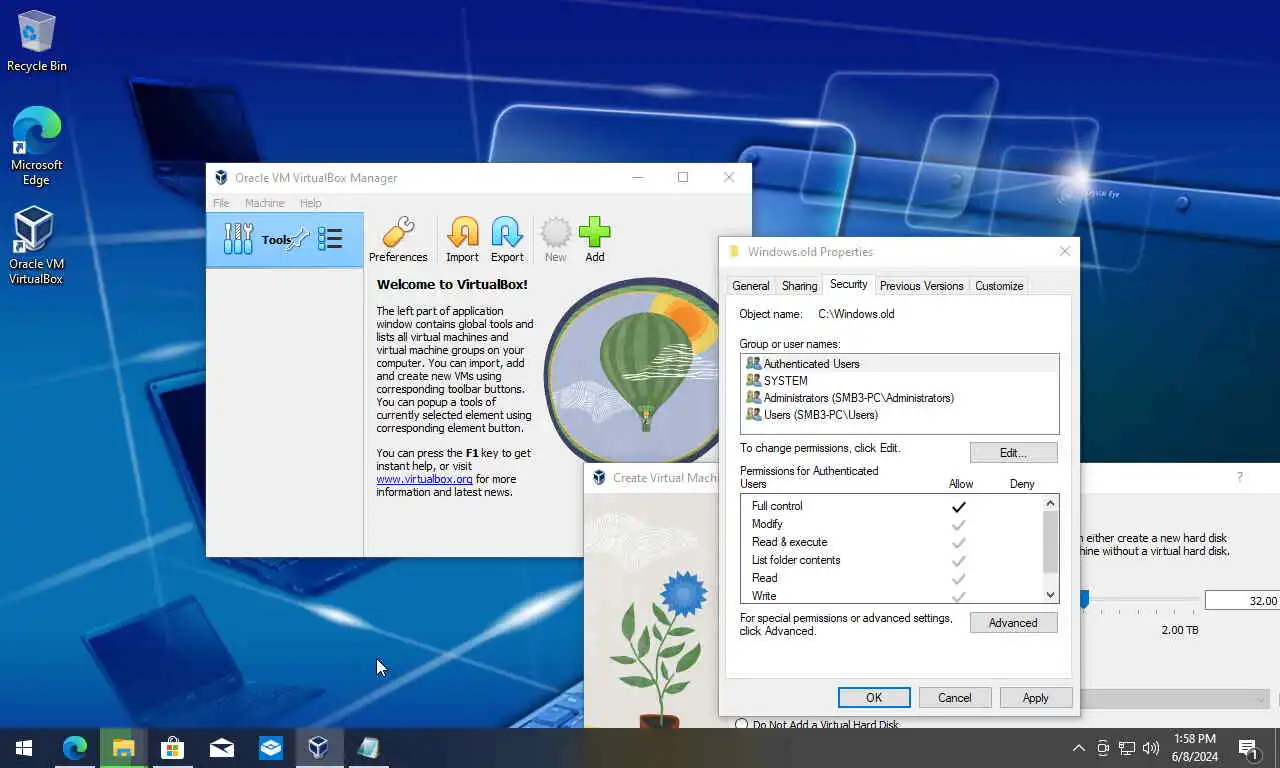Click the Create Virtual Machine help question mark
This screenshot has height=768, width=1280.
pyautogui.click(x=1240, y=478)
